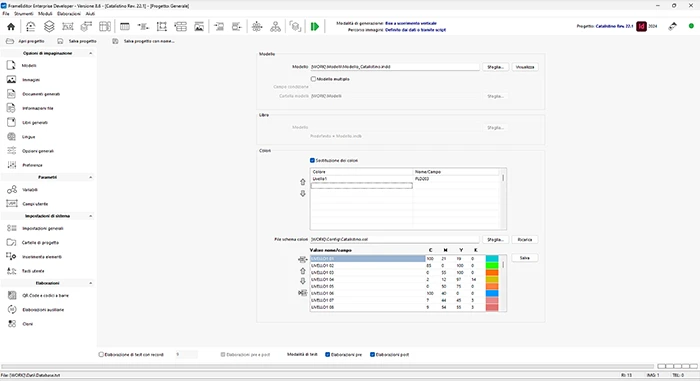Click the picture frame toolbar icon

click(199, 27)
